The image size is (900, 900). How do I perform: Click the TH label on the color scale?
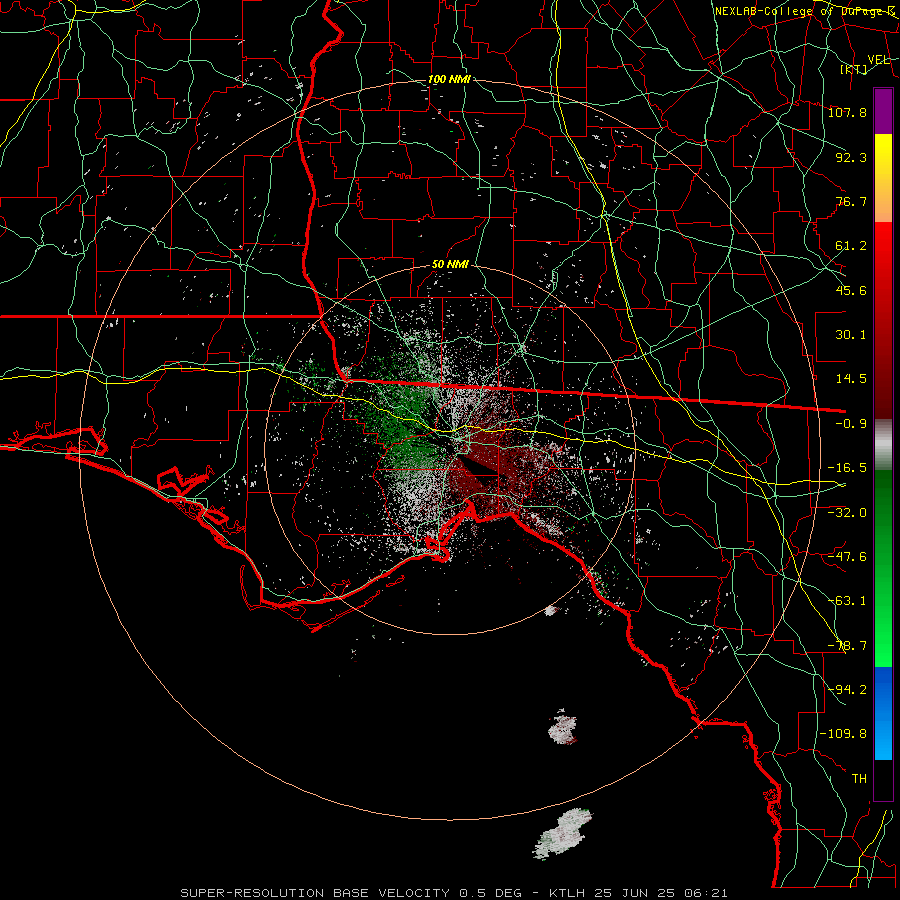(859, 779)
